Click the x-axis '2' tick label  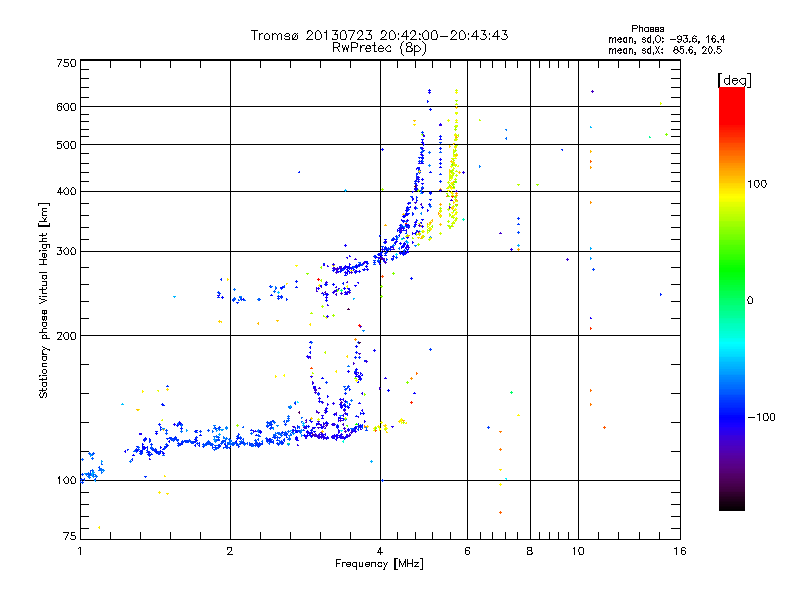click(230, 551)
